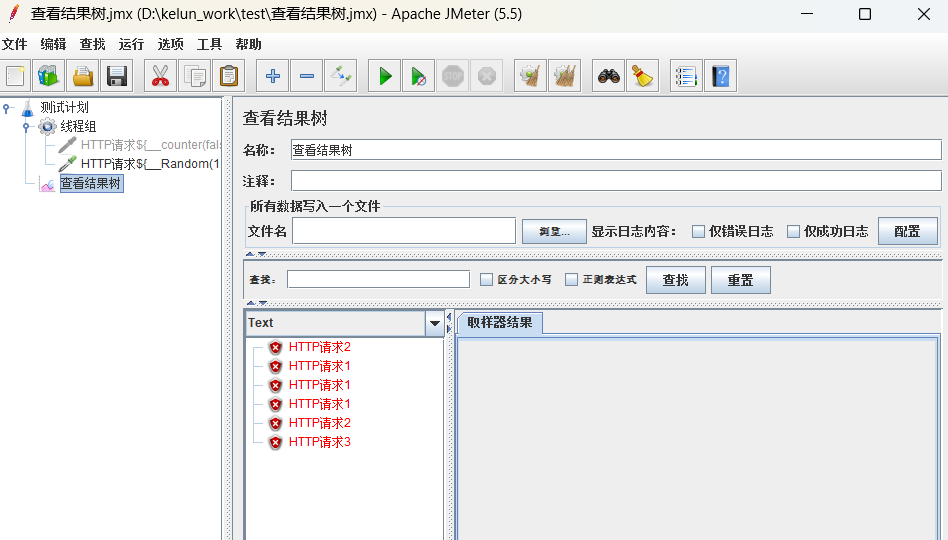Open the 文件 menu
The width and height of the screenshot is (948, 540).
[15, 44]
